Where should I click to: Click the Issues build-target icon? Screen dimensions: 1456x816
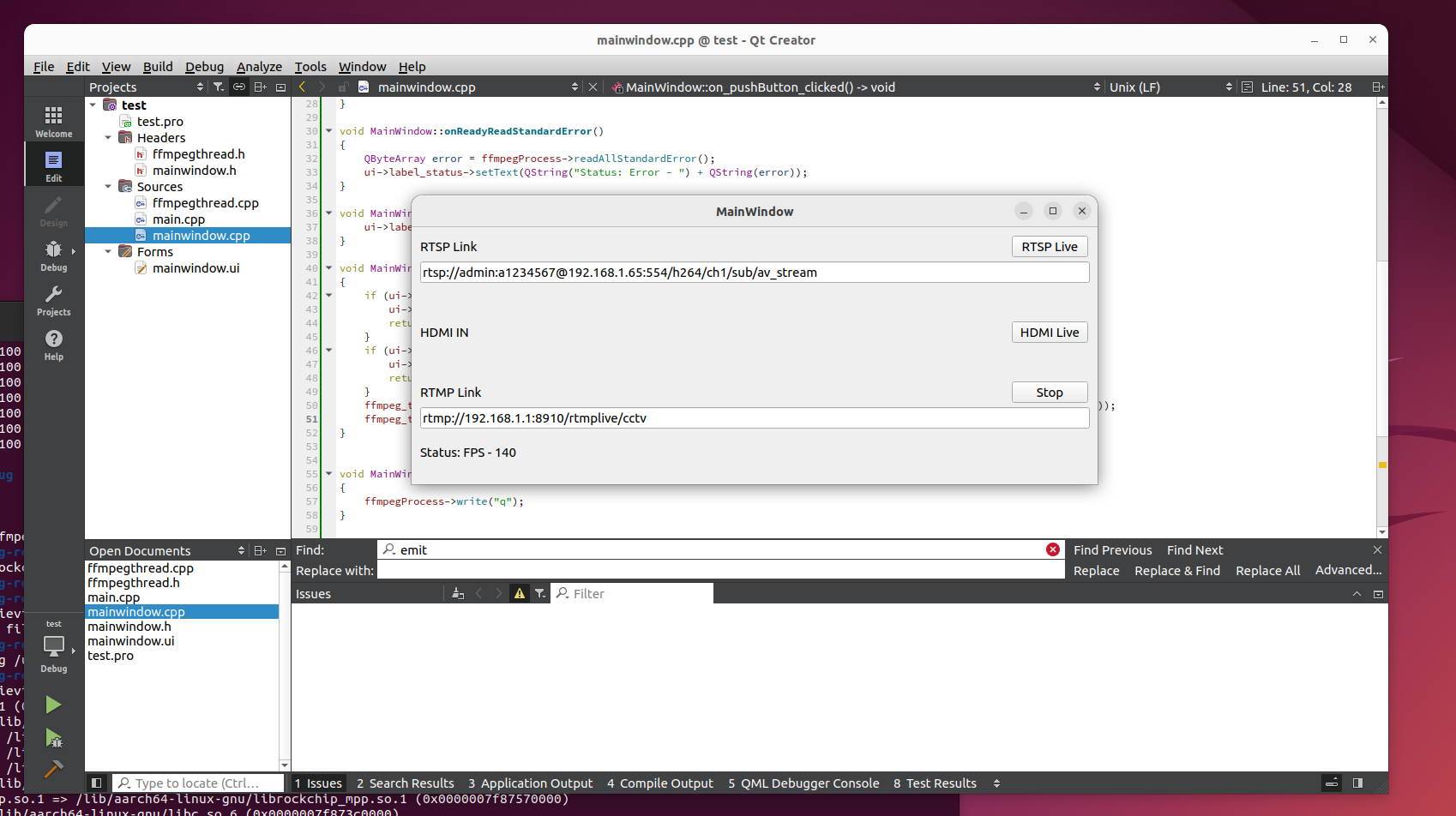click(458, 593)
